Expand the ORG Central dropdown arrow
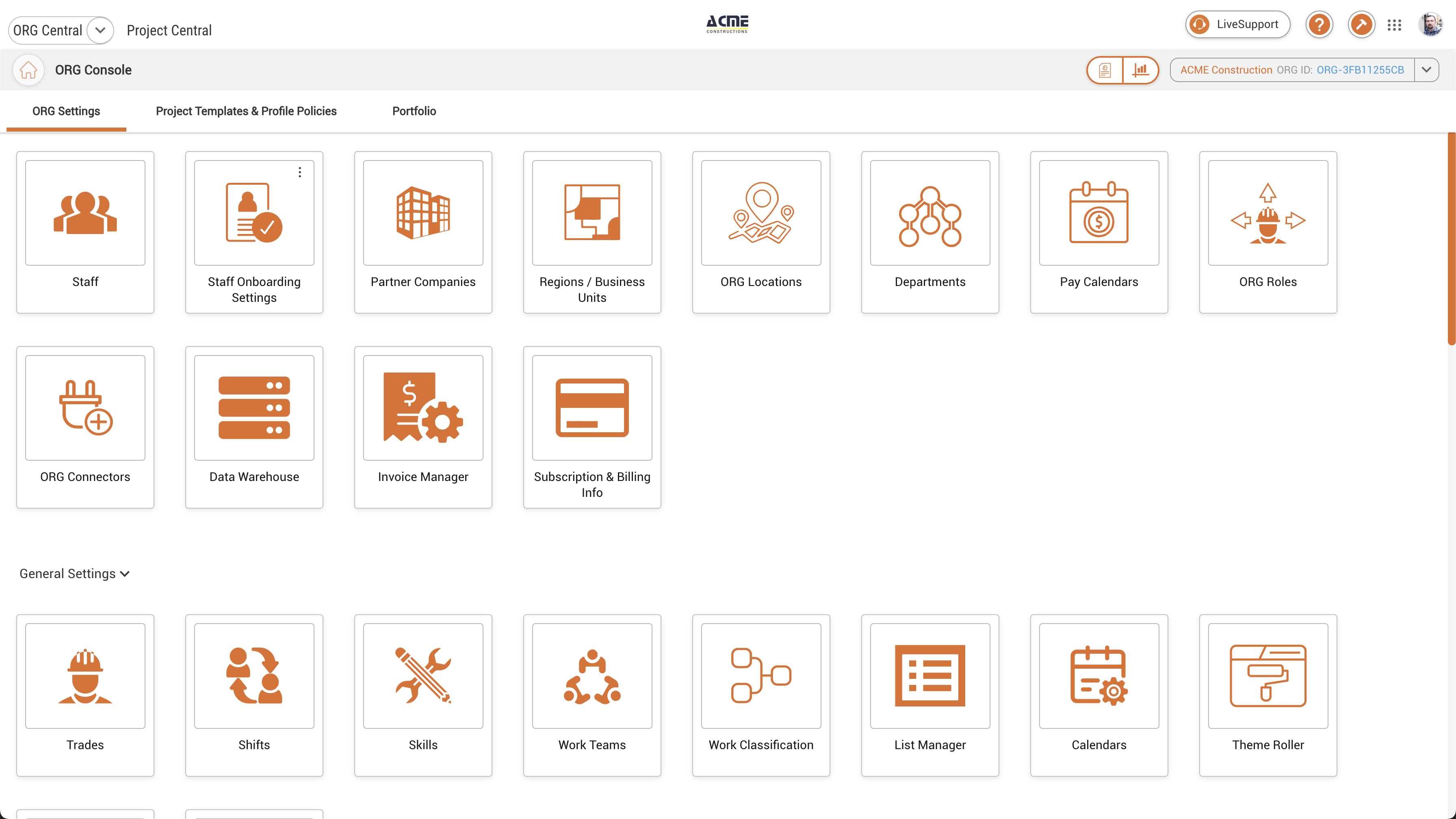The height and width of the screenshot is (819, 1456). tap(100, 30)
